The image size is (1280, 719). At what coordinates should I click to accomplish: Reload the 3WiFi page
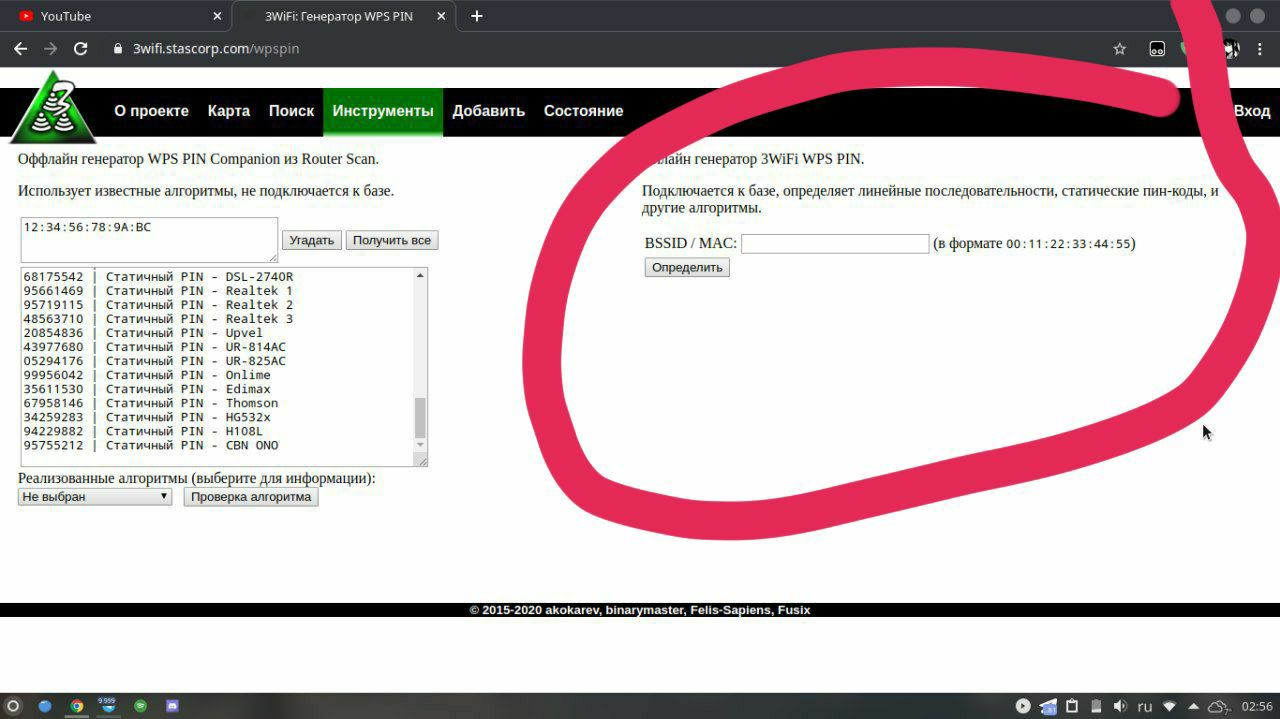81,48
